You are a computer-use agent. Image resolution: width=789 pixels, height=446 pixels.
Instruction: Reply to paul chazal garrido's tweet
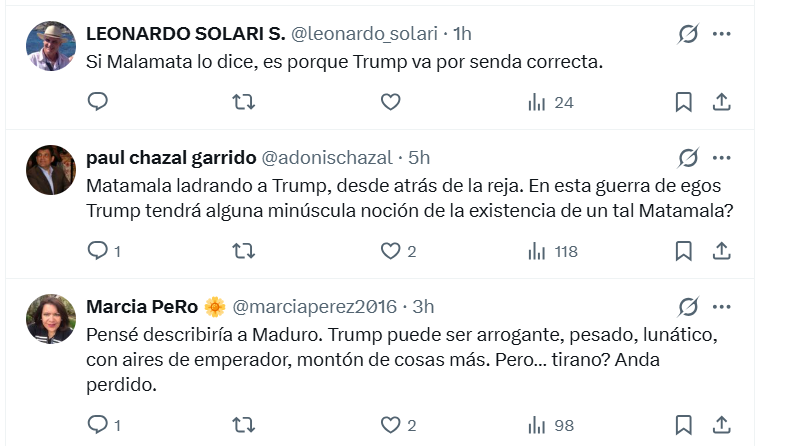click(97, 251)
